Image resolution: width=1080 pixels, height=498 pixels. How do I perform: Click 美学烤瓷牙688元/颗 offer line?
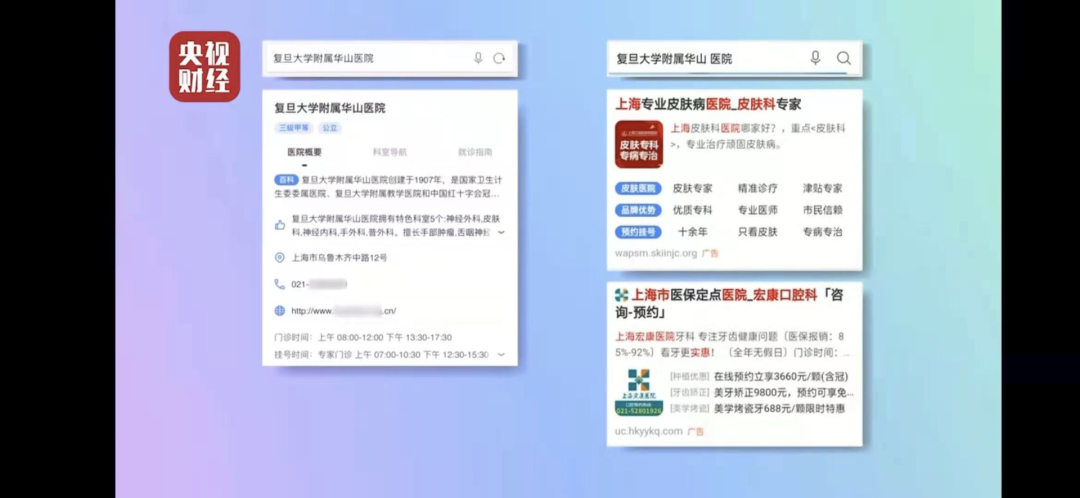[780, 408]
